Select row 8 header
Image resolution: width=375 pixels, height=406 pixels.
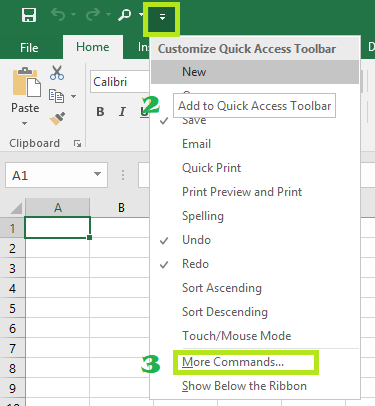click(12, 368)
